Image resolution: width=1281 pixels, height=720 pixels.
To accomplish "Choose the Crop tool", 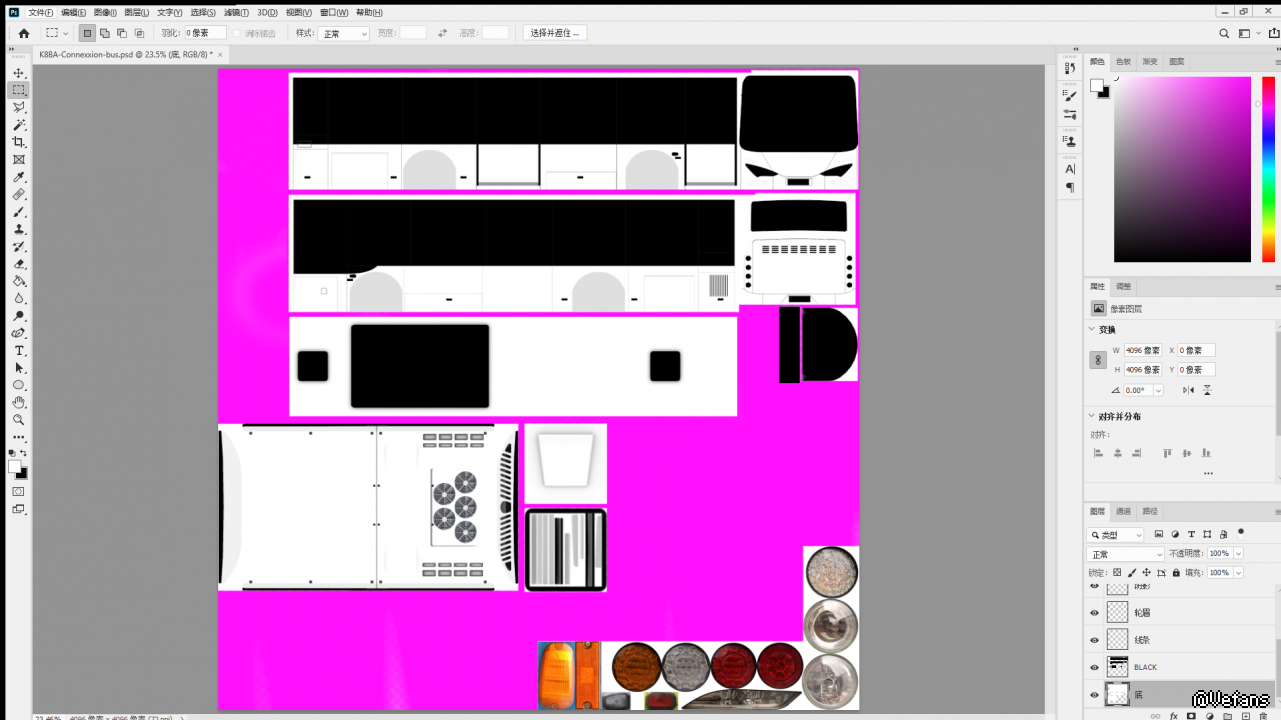I will point(19,142).
